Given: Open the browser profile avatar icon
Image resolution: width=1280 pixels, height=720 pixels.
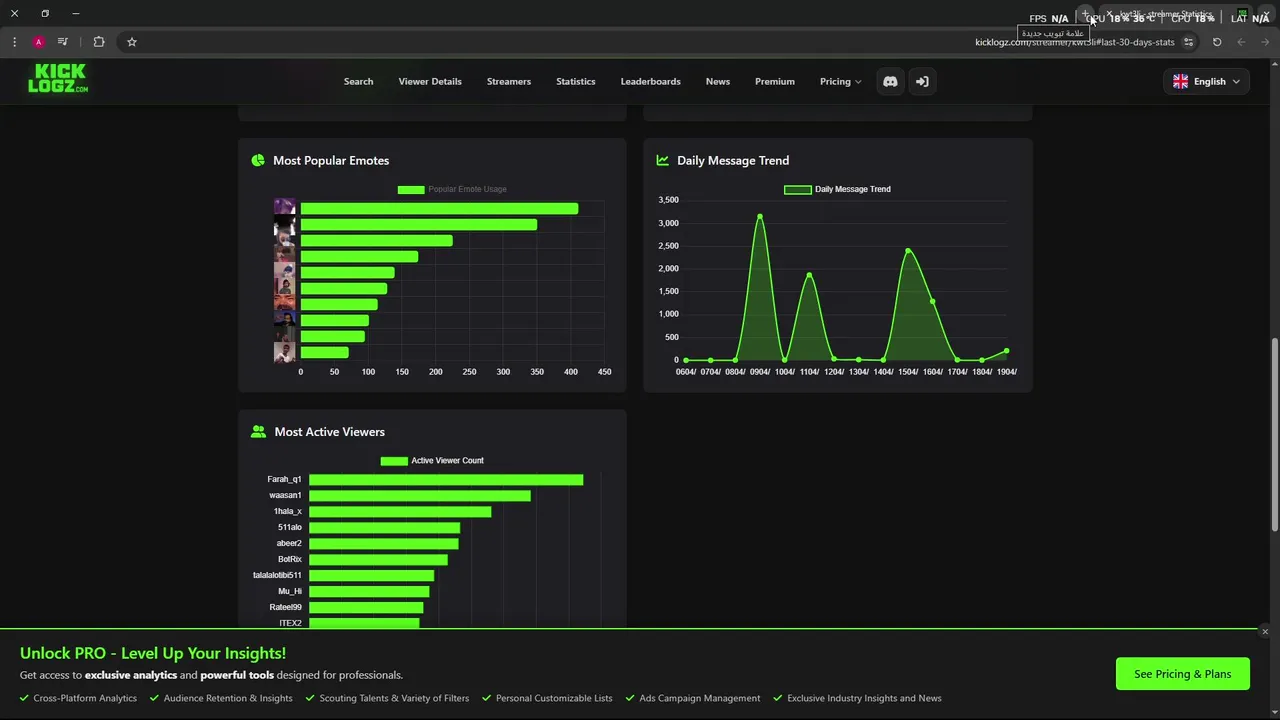Looking at the screenshot, I should click(38, 42).
